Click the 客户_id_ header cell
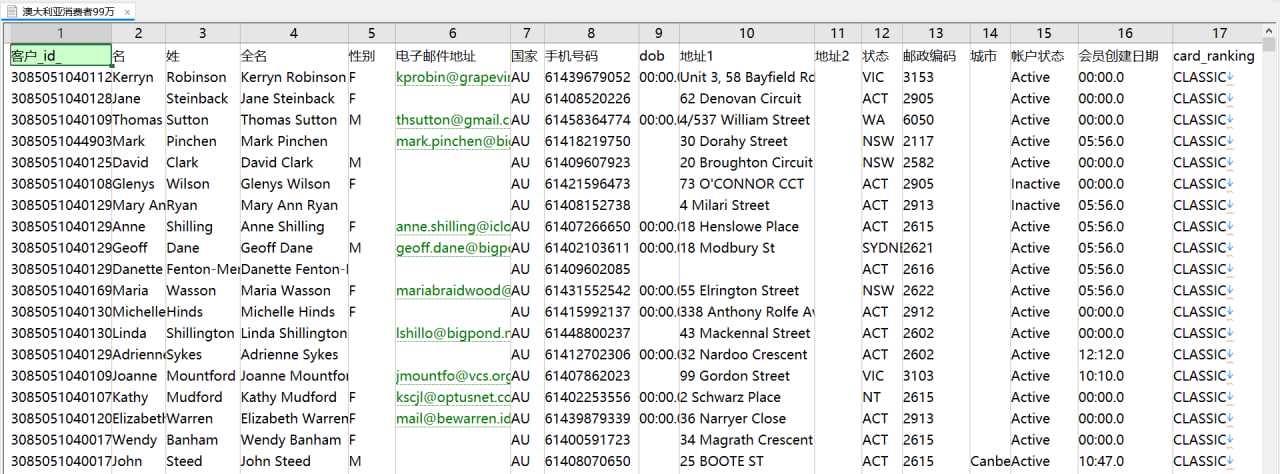The height and width of the screenshot is (474, 1280). (x=60, y=56)
